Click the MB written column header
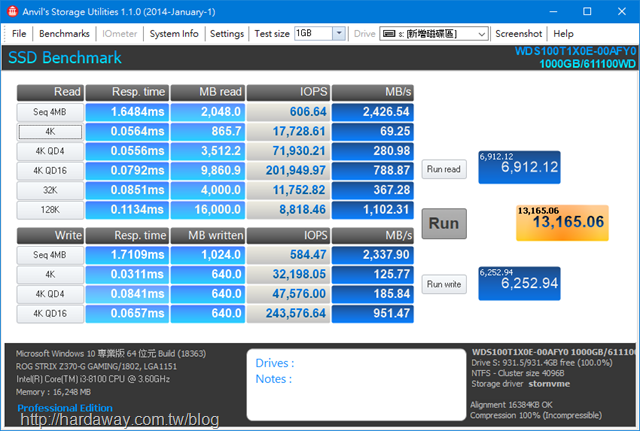 (208, 235)
